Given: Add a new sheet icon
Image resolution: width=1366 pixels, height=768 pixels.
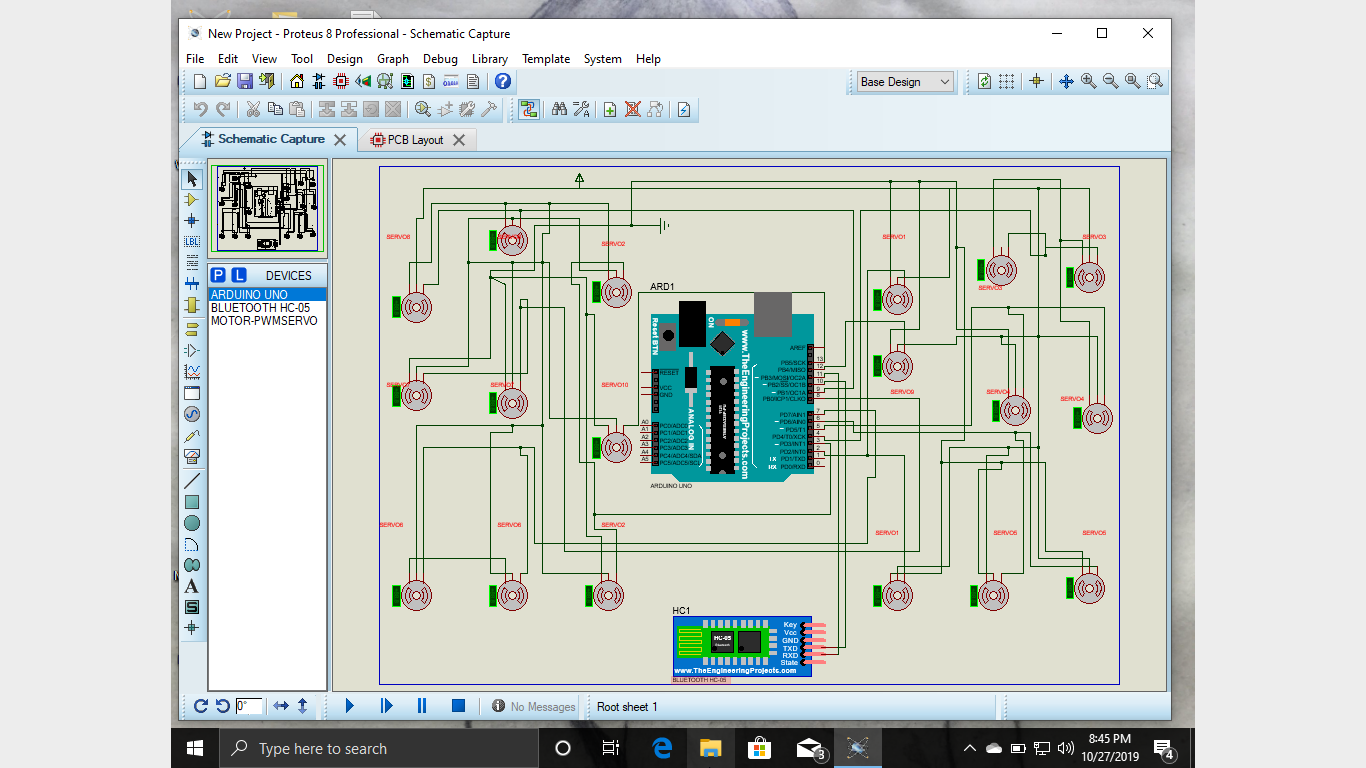Looking at the screenshot, I should (x=610, y=109).
